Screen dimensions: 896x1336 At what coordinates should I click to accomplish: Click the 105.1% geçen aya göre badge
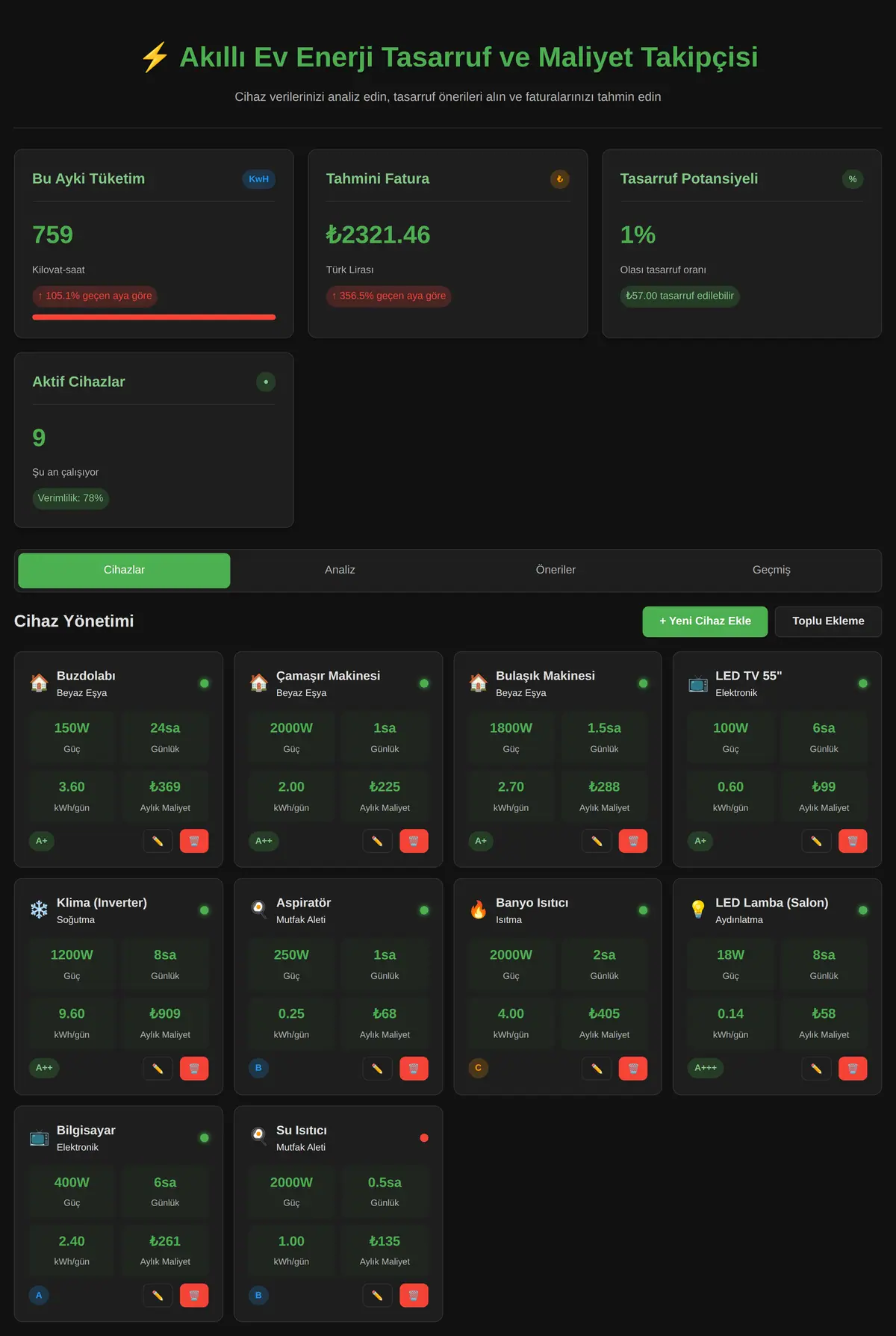click(x=95, y=296)
